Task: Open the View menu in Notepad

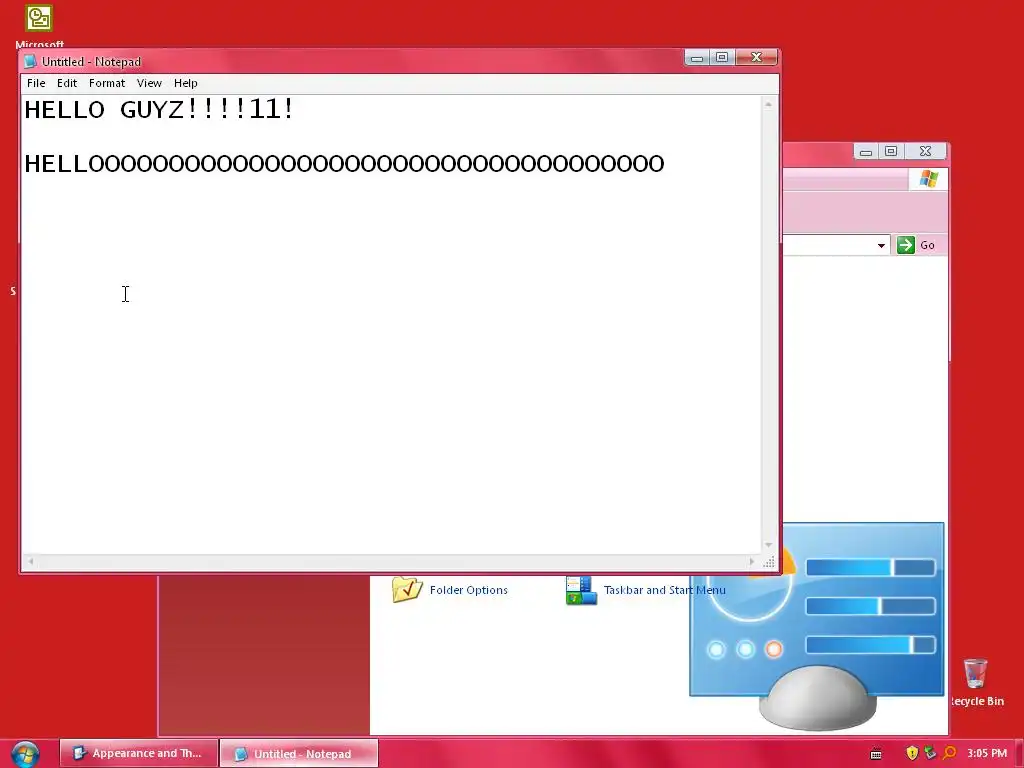Action: coord(149,83)
